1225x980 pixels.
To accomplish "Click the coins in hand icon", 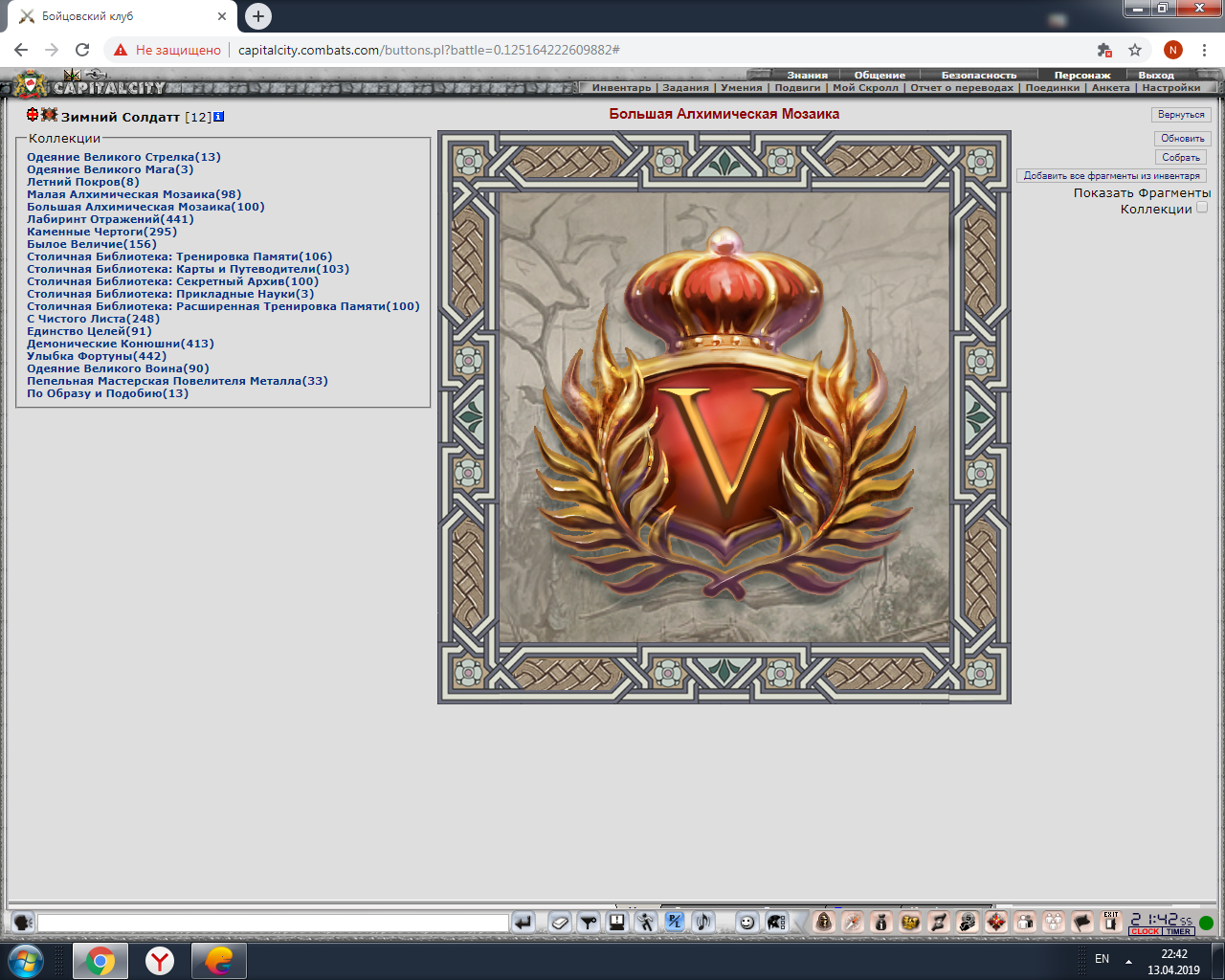I will pyautogui.click(x=968, y=923).
